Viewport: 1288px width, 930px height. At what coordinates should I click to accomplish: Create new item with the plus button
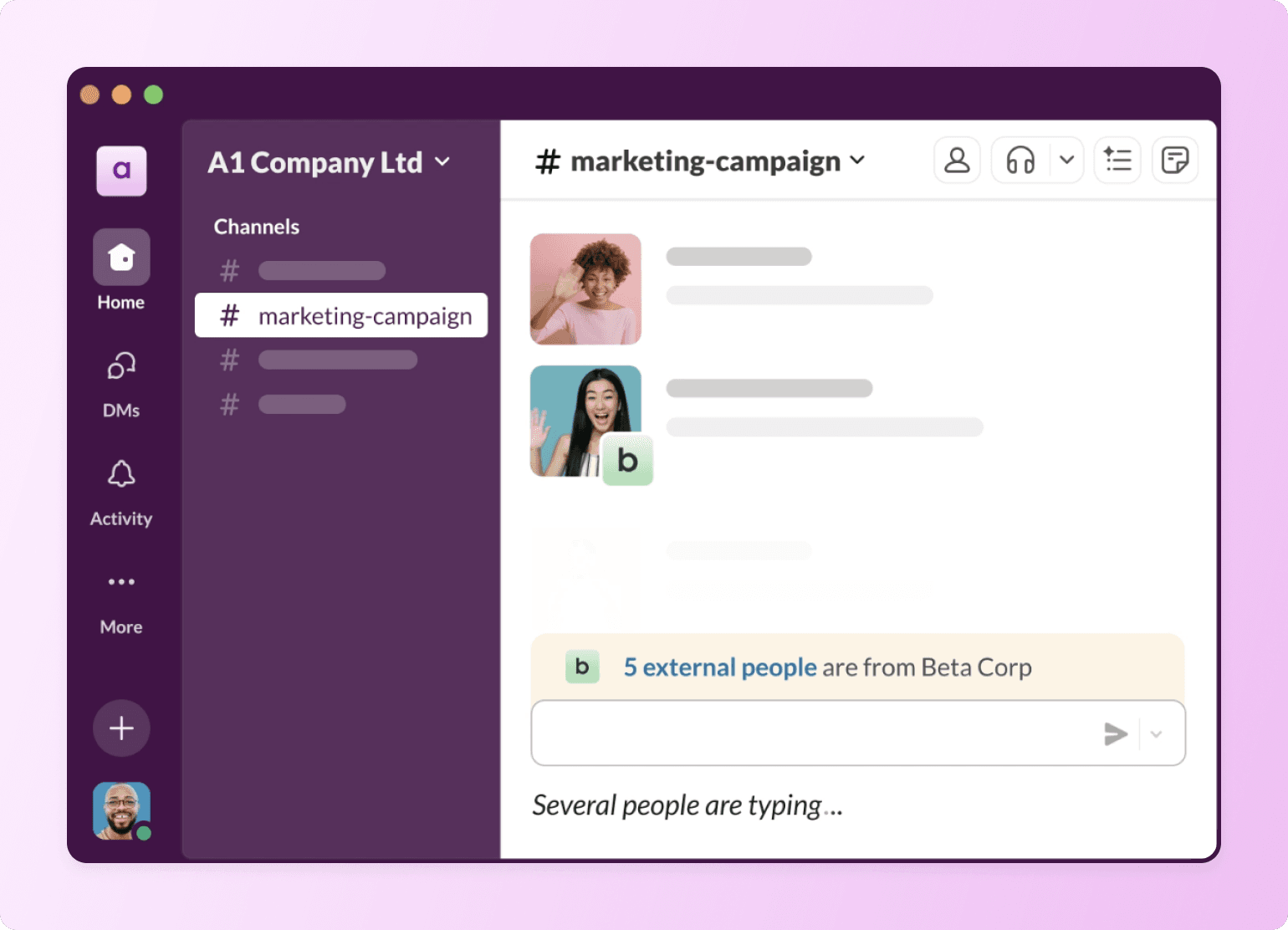click(x=120, y=728)
